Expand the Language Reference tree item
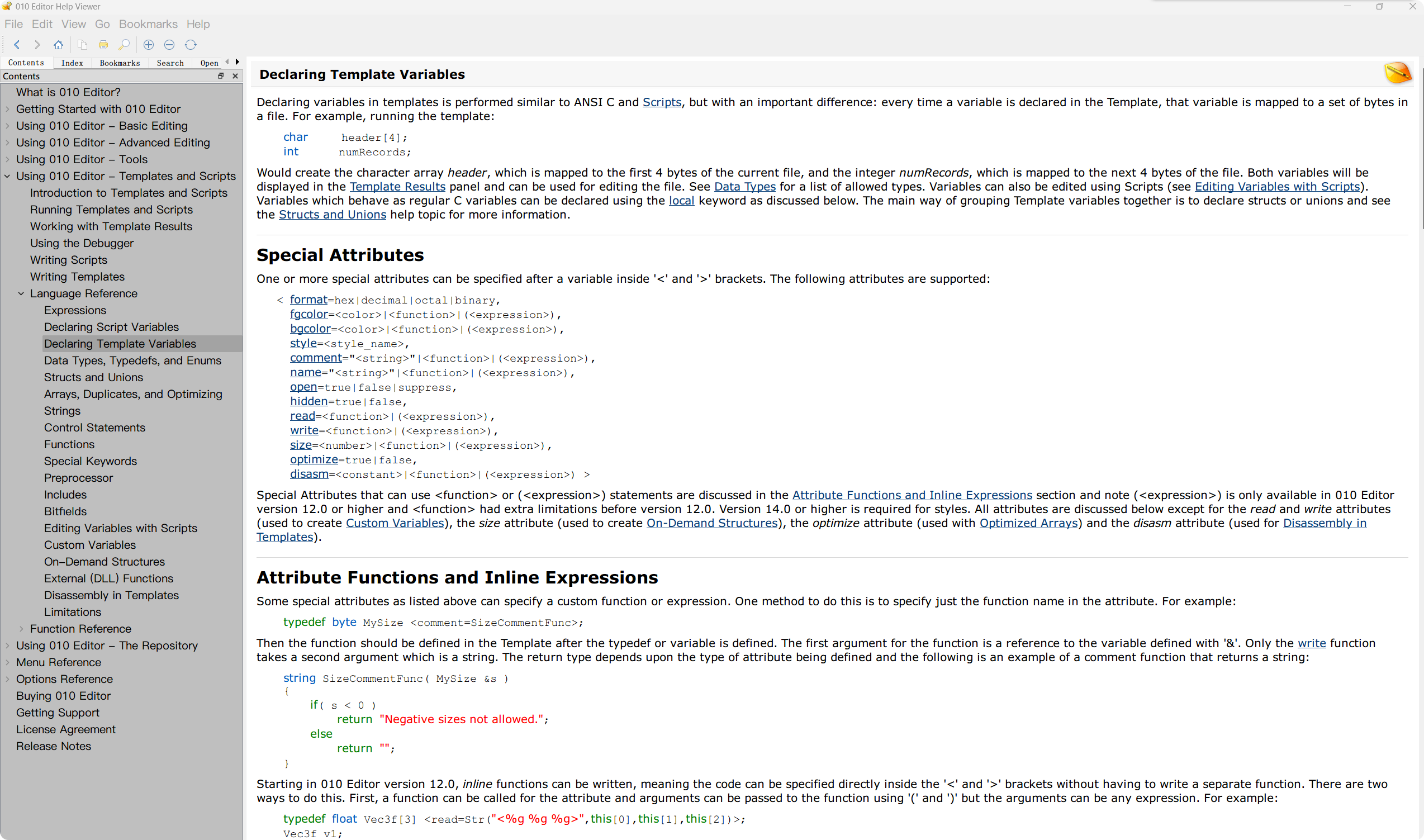The width and height of the screenshot is (1424, 840). pyautogui.click(x=22, y=293)
